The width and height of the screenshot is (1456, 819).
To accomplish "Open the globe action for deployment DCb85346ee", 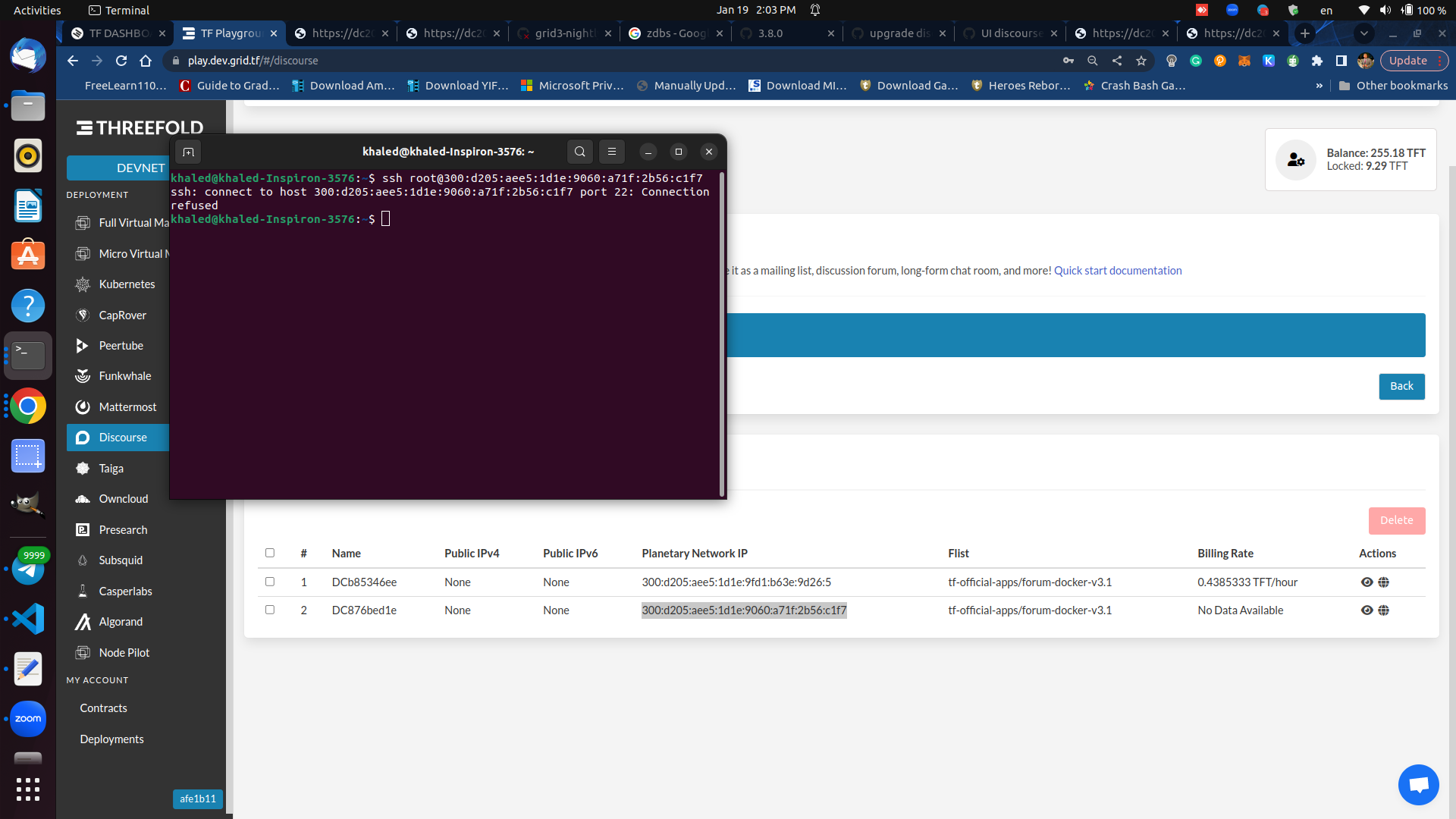I will click(1384, 582).
